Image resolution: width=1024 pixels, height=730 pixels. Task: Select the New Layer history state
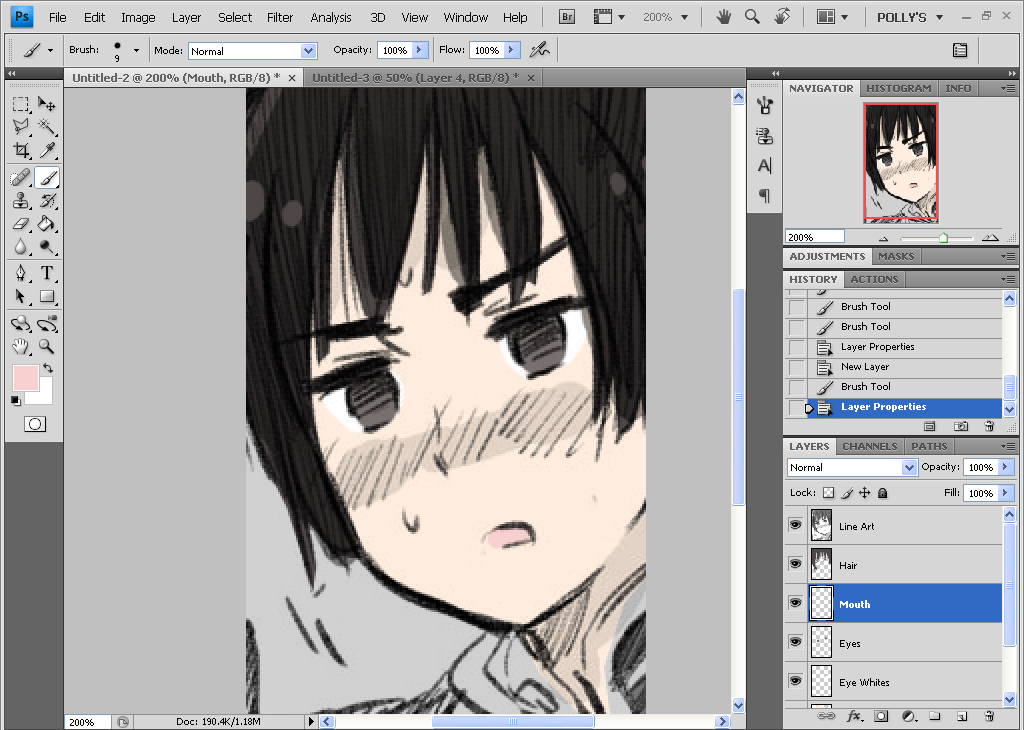click(x=893, y=367)
